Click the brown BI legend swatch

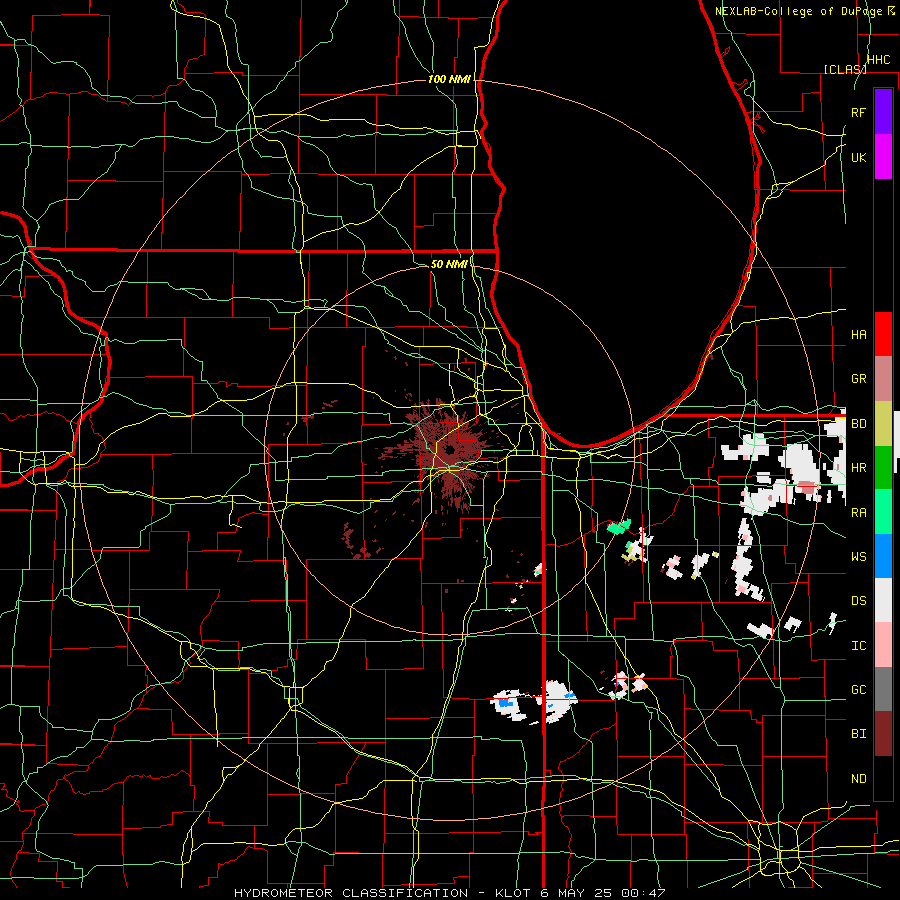coord(883,734)
